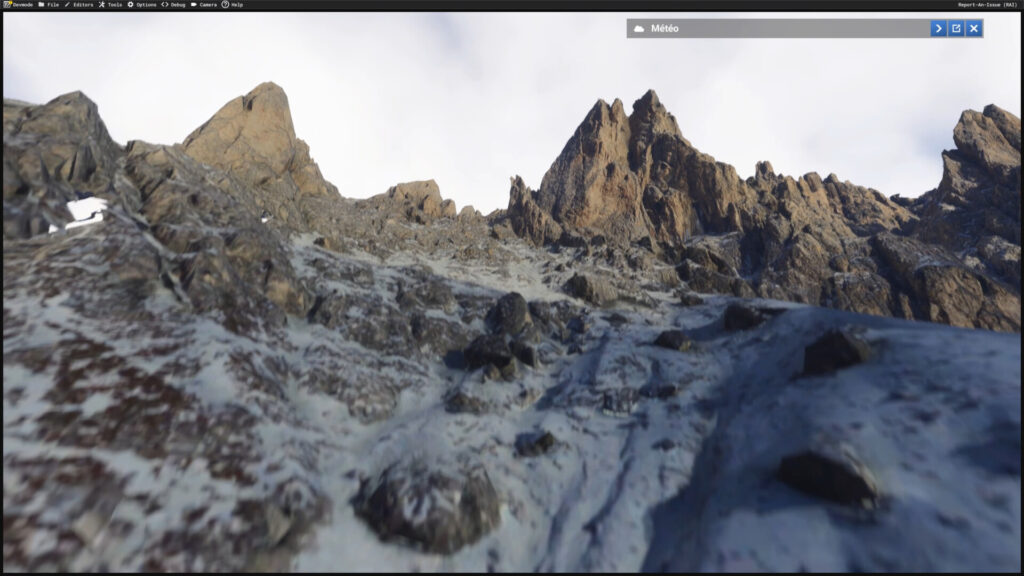Pop out the Météo panel window
Screen dimensions: 1024x576
956,28
